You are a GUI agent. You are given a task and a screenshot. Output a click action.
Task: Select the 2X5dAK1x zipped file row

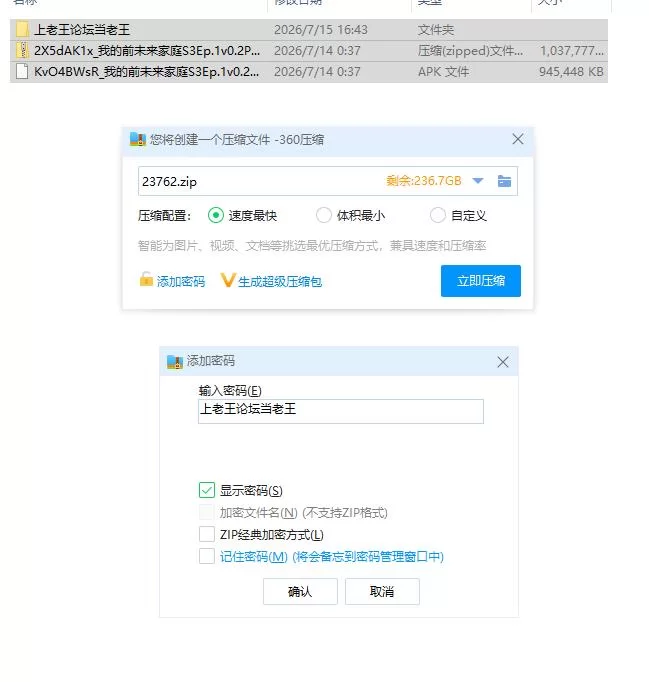tap(309, 50)
